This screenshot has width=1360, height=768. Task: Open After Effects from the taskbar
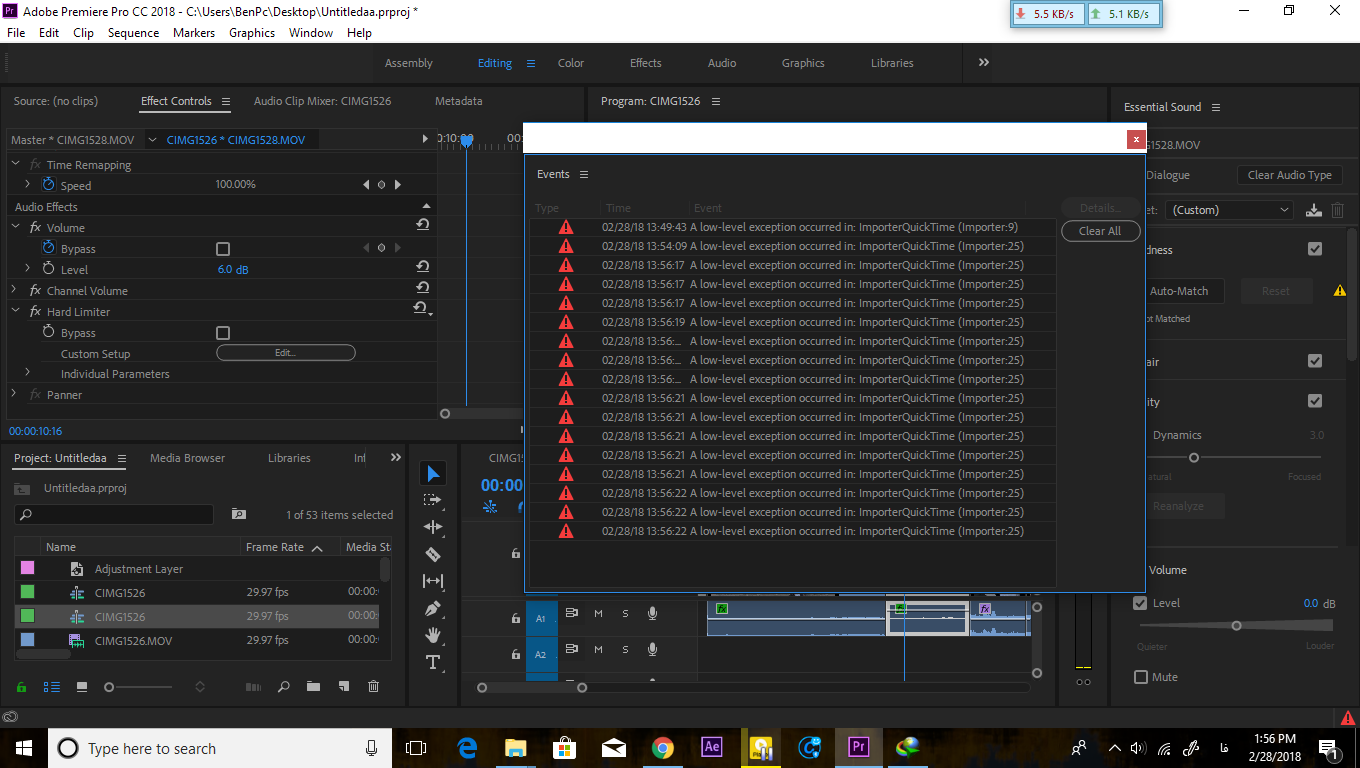click(x=712, y=747)
